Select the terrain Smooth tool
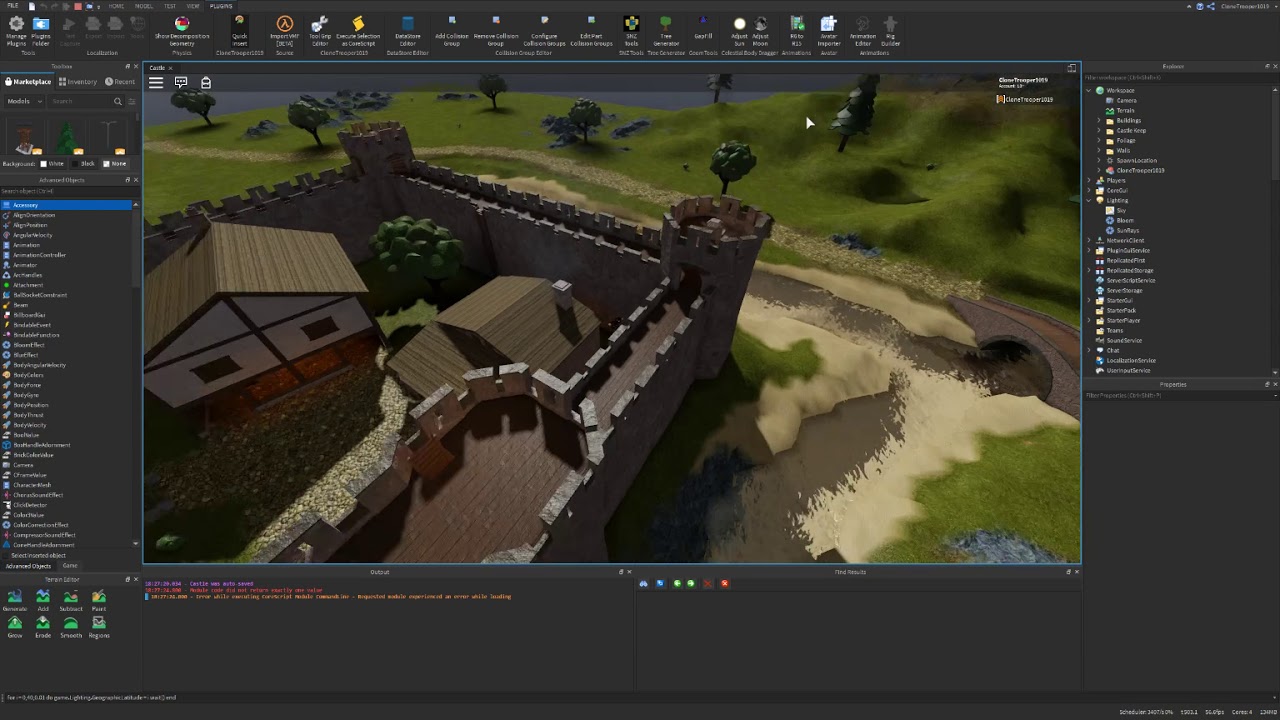This screenshot has width=1280, height=720. [x=71, y=627]
